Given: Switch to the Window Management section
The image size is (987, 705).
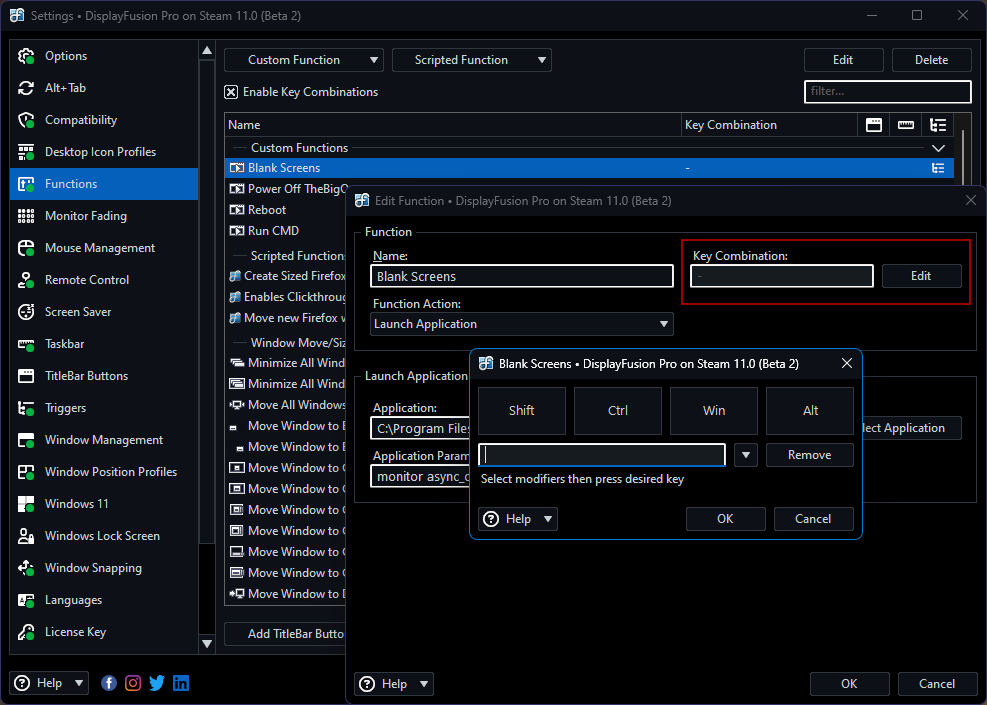Looking at the screenshot, I should coord(103,440).
